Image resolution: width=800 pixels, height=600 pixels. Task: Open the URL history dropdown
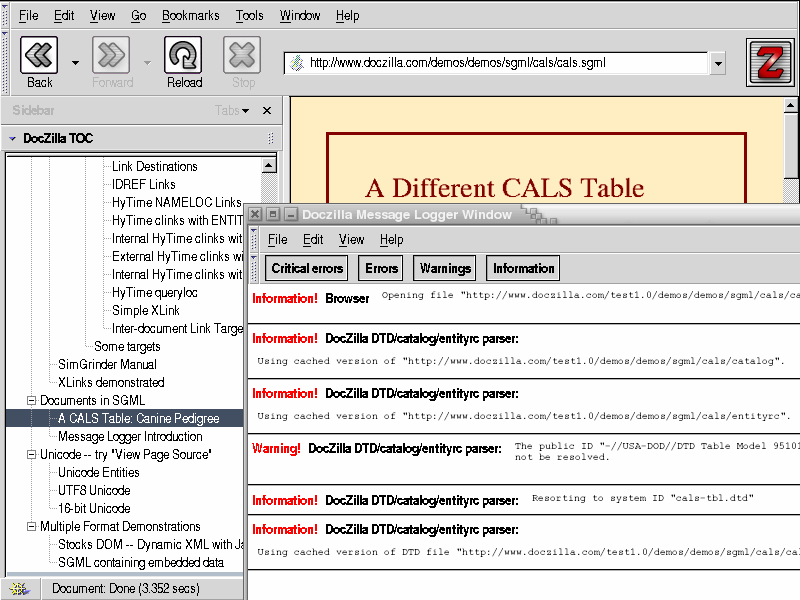718,64
